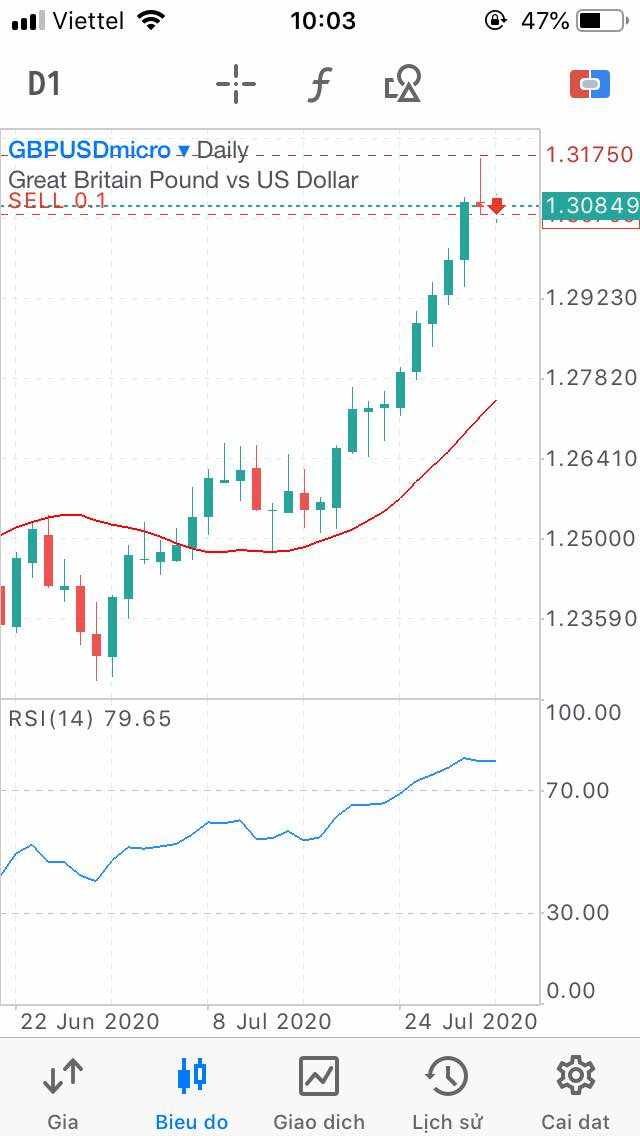Tap the SELL 0.1 order label
The image size is (640, 1136).
[58, 200]
